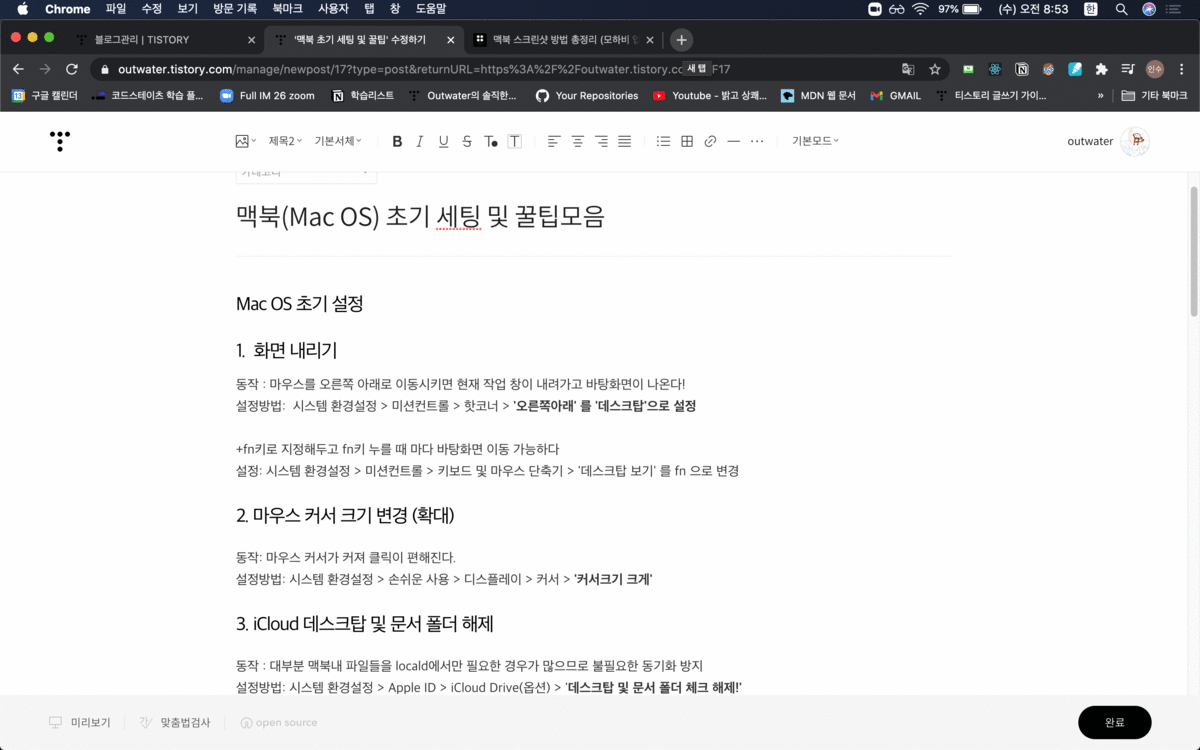Open the text color tool
The height and width of the screenshot is (750, 1200).
(491, 142)
